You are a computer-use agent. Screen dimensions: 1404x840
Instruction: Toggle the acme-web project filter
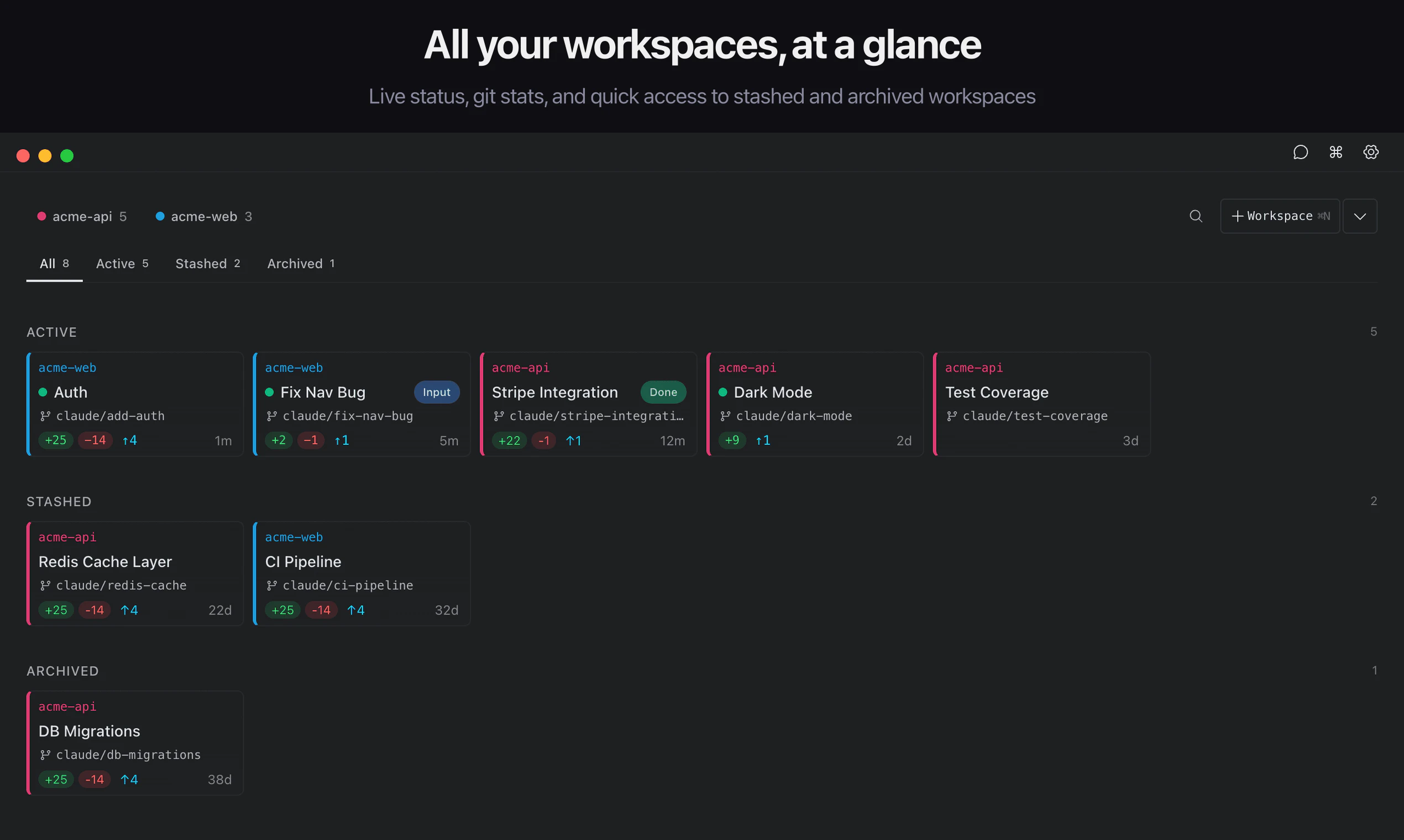[204, 217]
